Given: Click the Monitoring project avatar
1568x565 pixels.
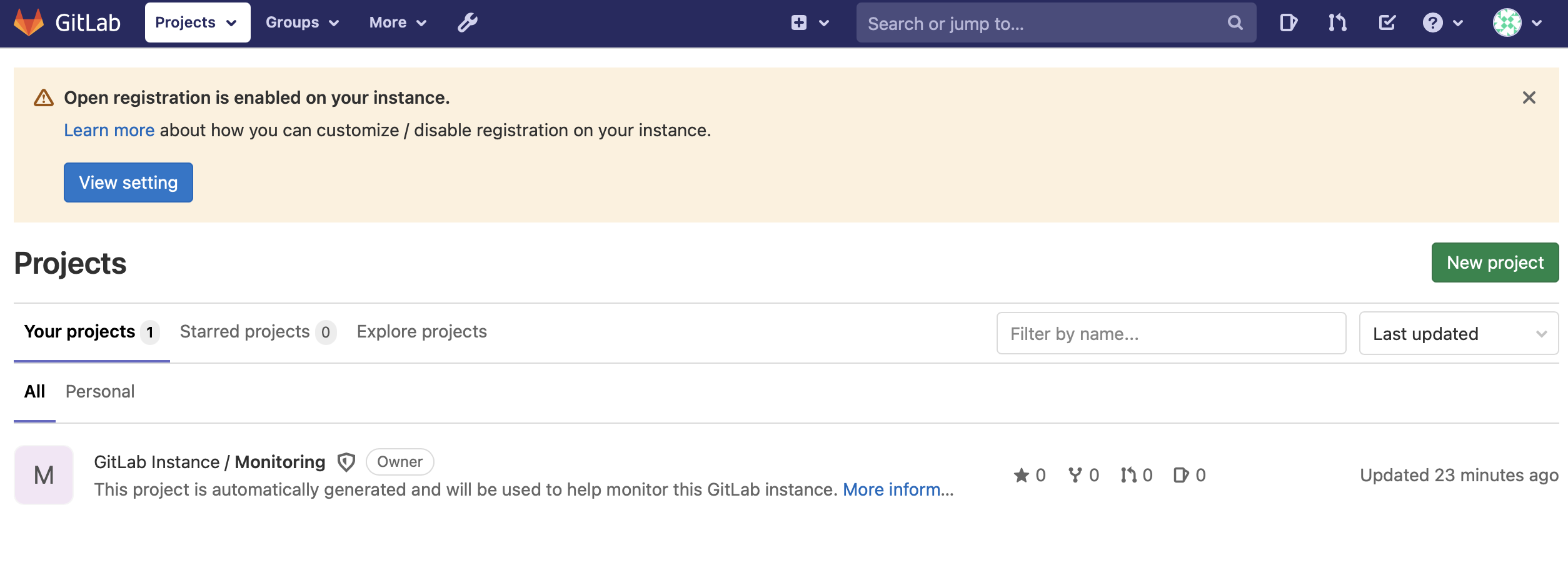Looking at the screenshot, I should (x=44, y=475).
